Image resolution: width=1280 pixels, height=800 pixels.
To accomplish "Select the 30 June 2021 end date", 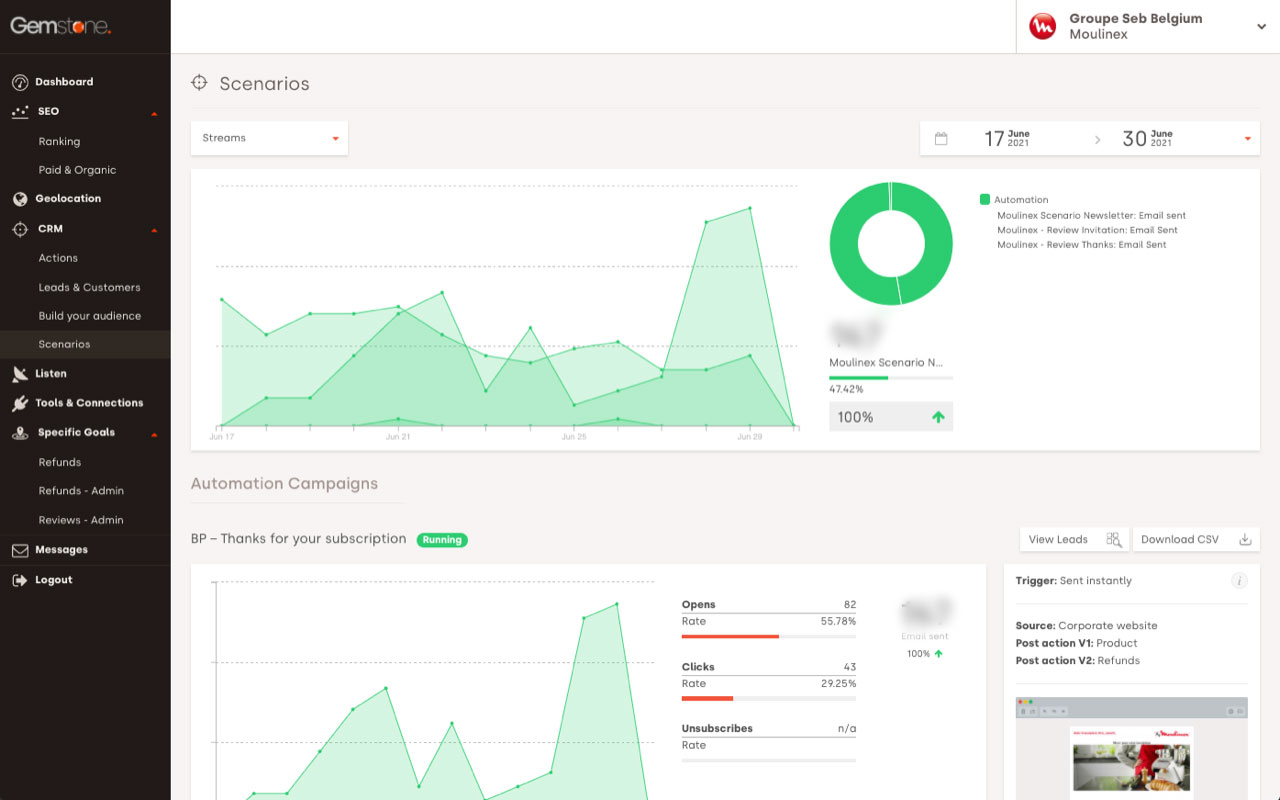I will [1147, 139].
